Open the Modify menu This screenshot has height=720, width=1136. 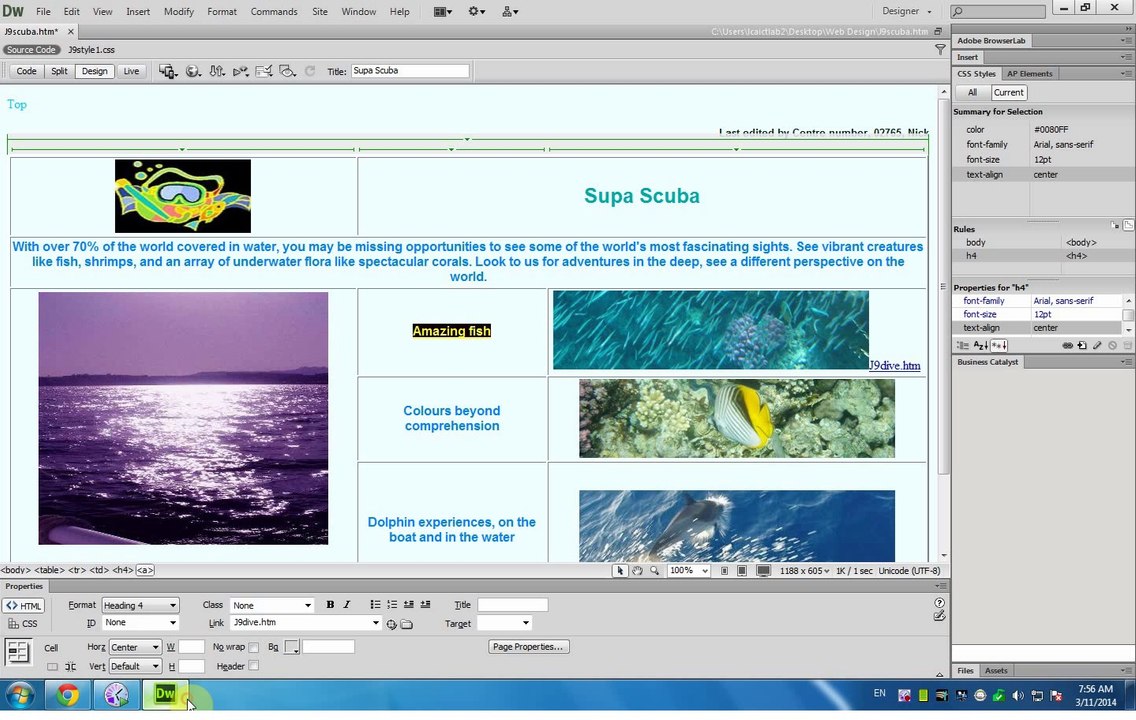pyautogui.click(x=178, y=12)
